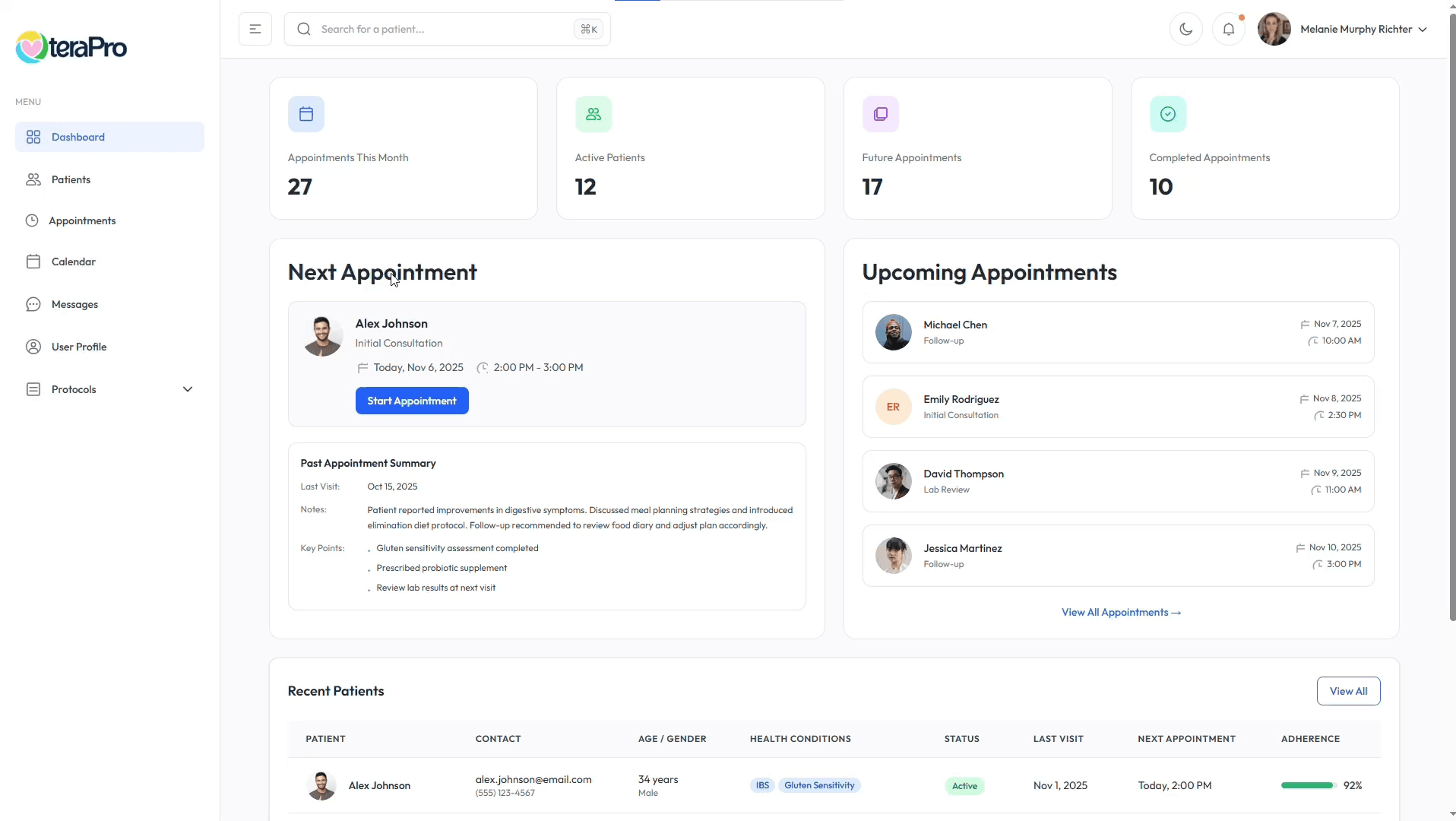
Task: Click View All Appointments link
Action: 1121,612
